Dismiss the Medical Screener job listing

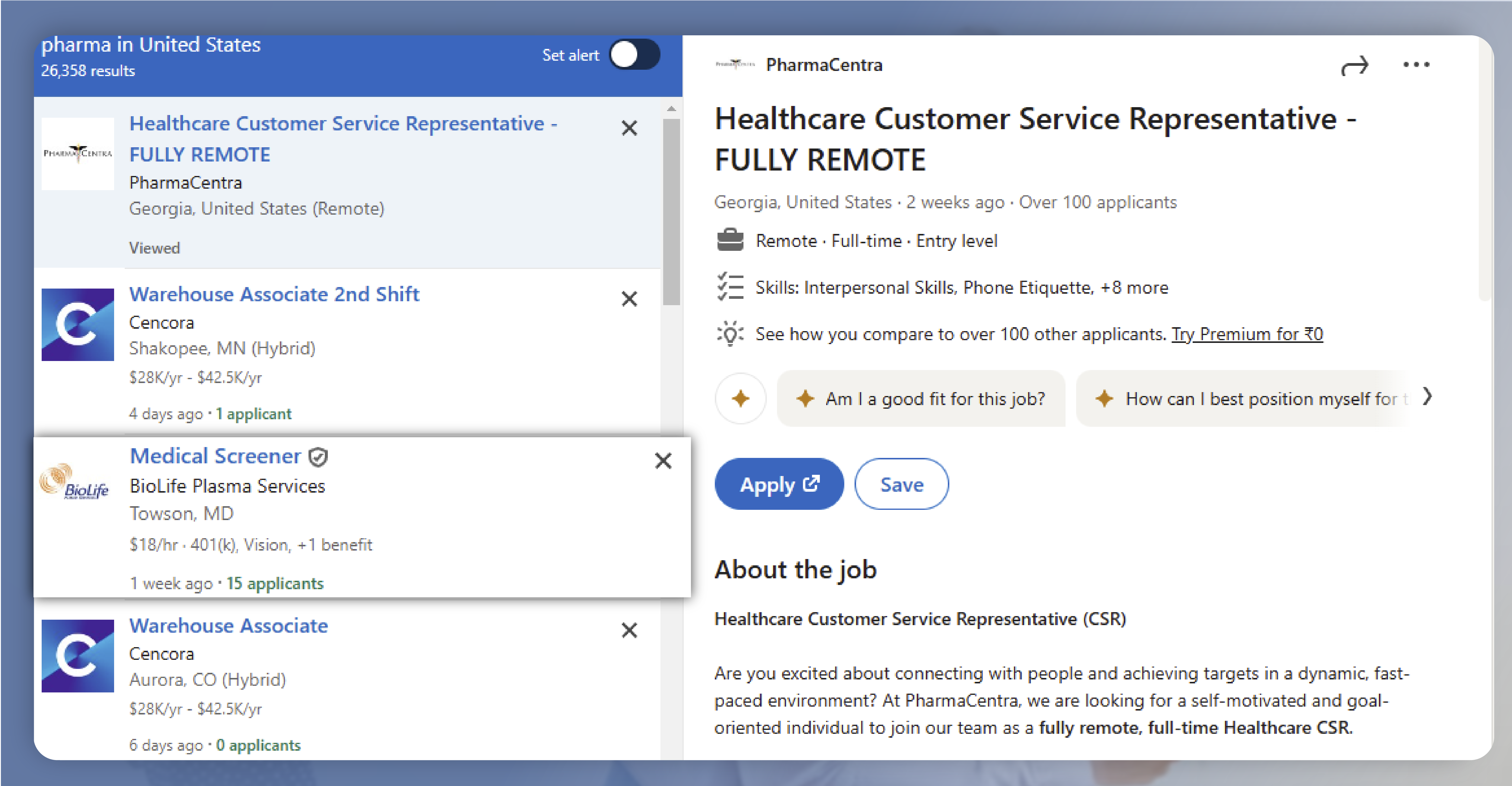click(x=663, y=461)
